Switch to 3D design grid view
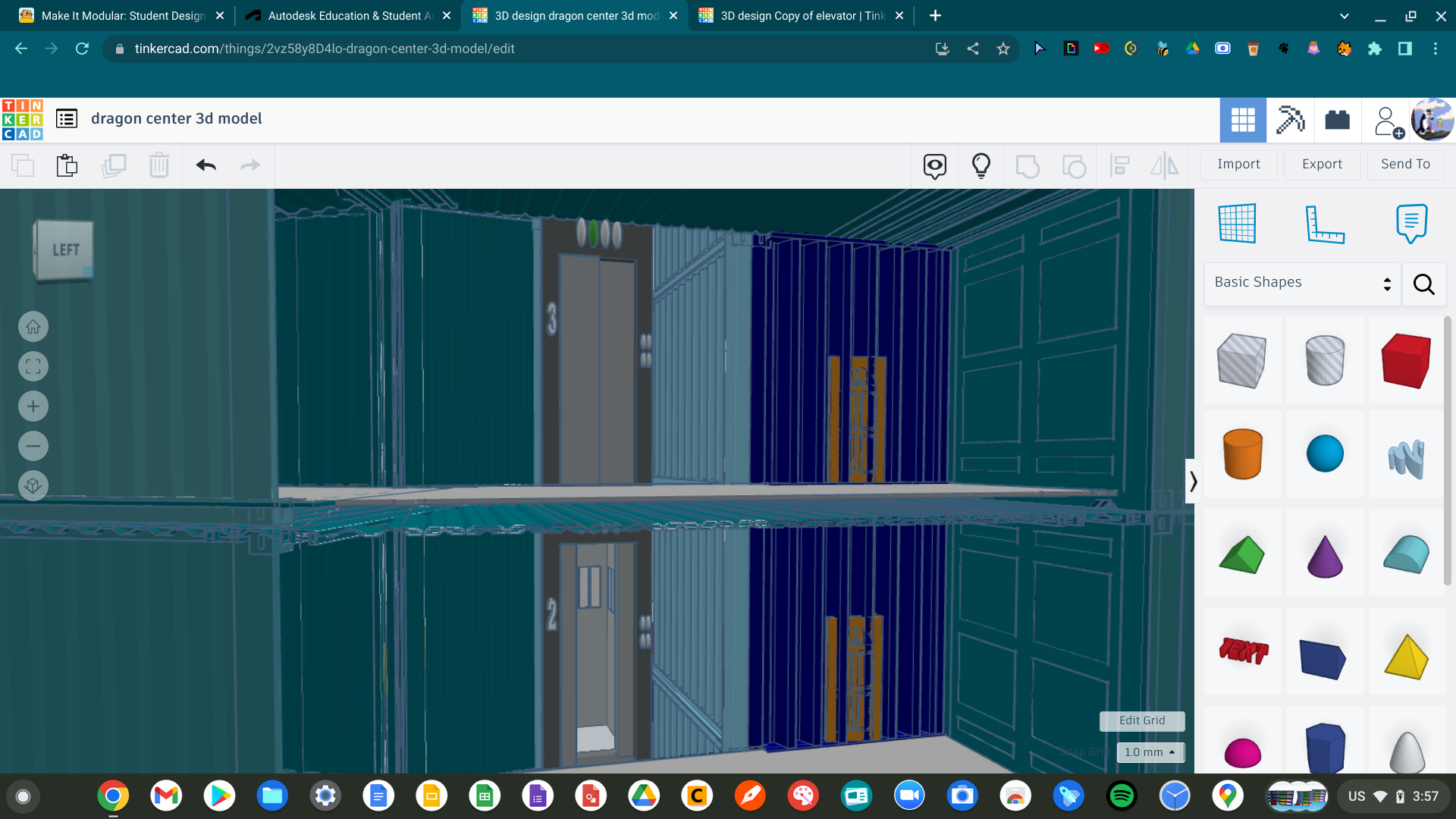This screenshot has height=819, width=1456. tap(1243, 120)
